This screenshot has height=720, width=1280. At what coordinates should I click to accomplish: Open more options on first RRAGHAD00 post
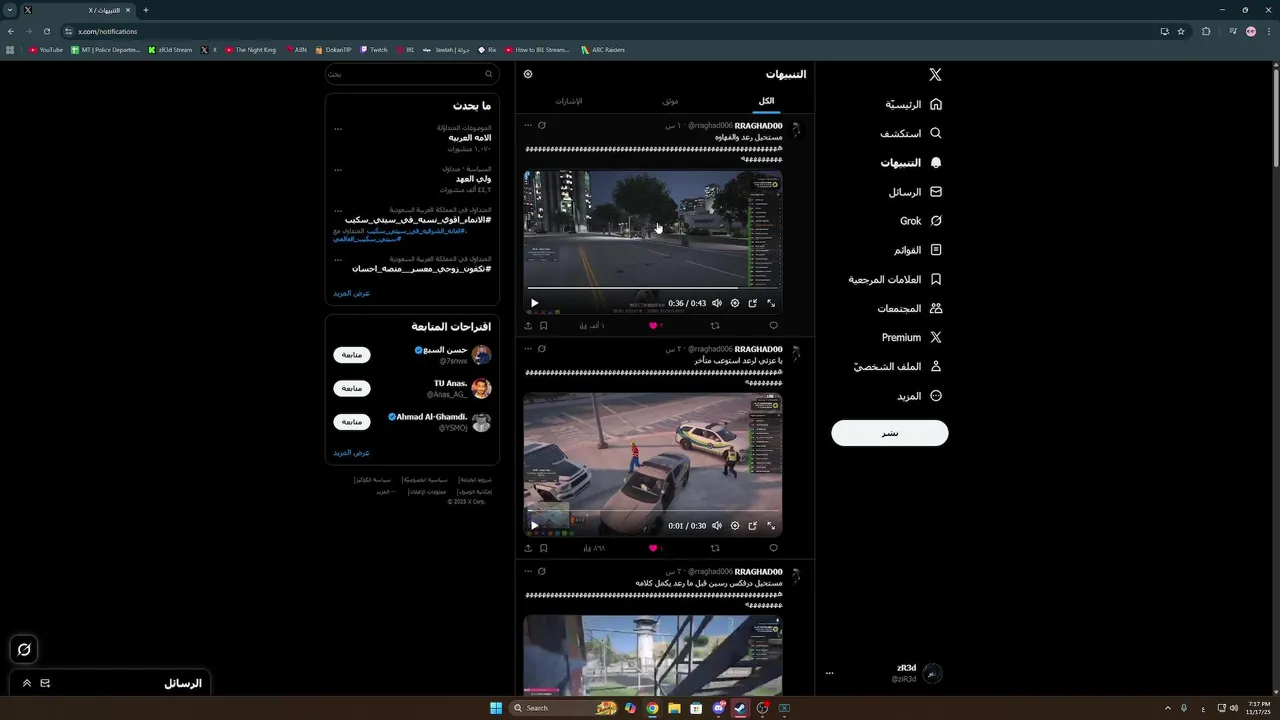[528, 126]
